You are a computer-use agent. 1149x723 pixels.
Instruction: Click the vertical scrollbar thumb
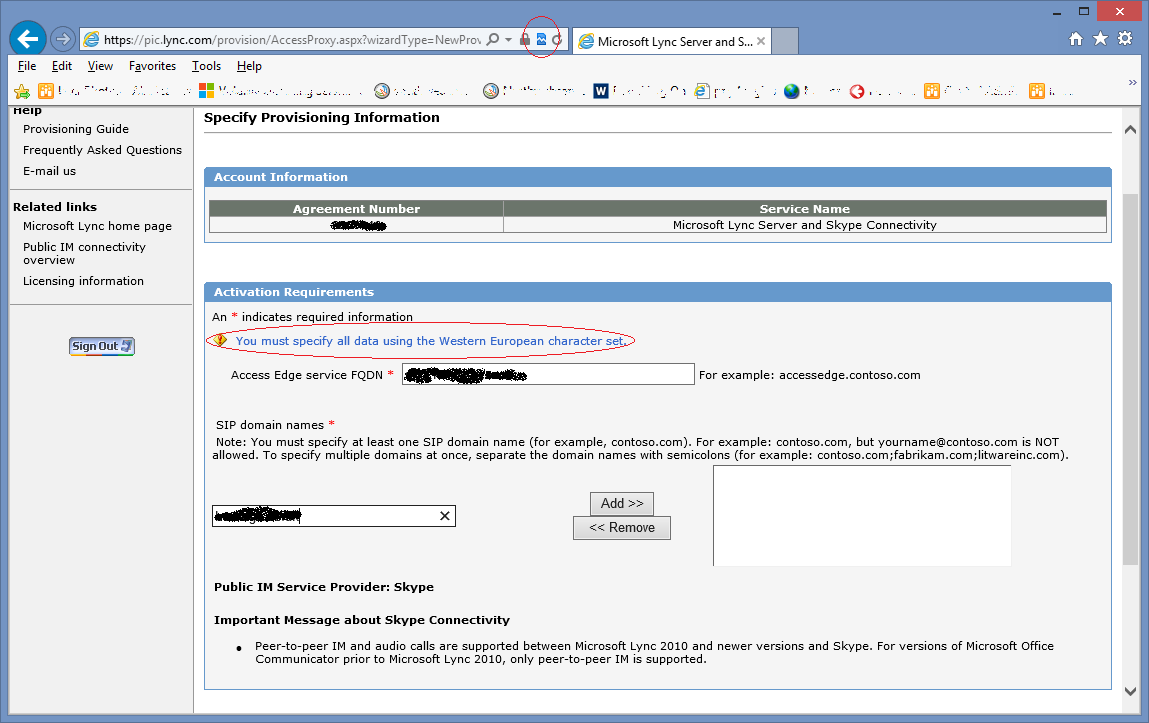pos(1130,378)
